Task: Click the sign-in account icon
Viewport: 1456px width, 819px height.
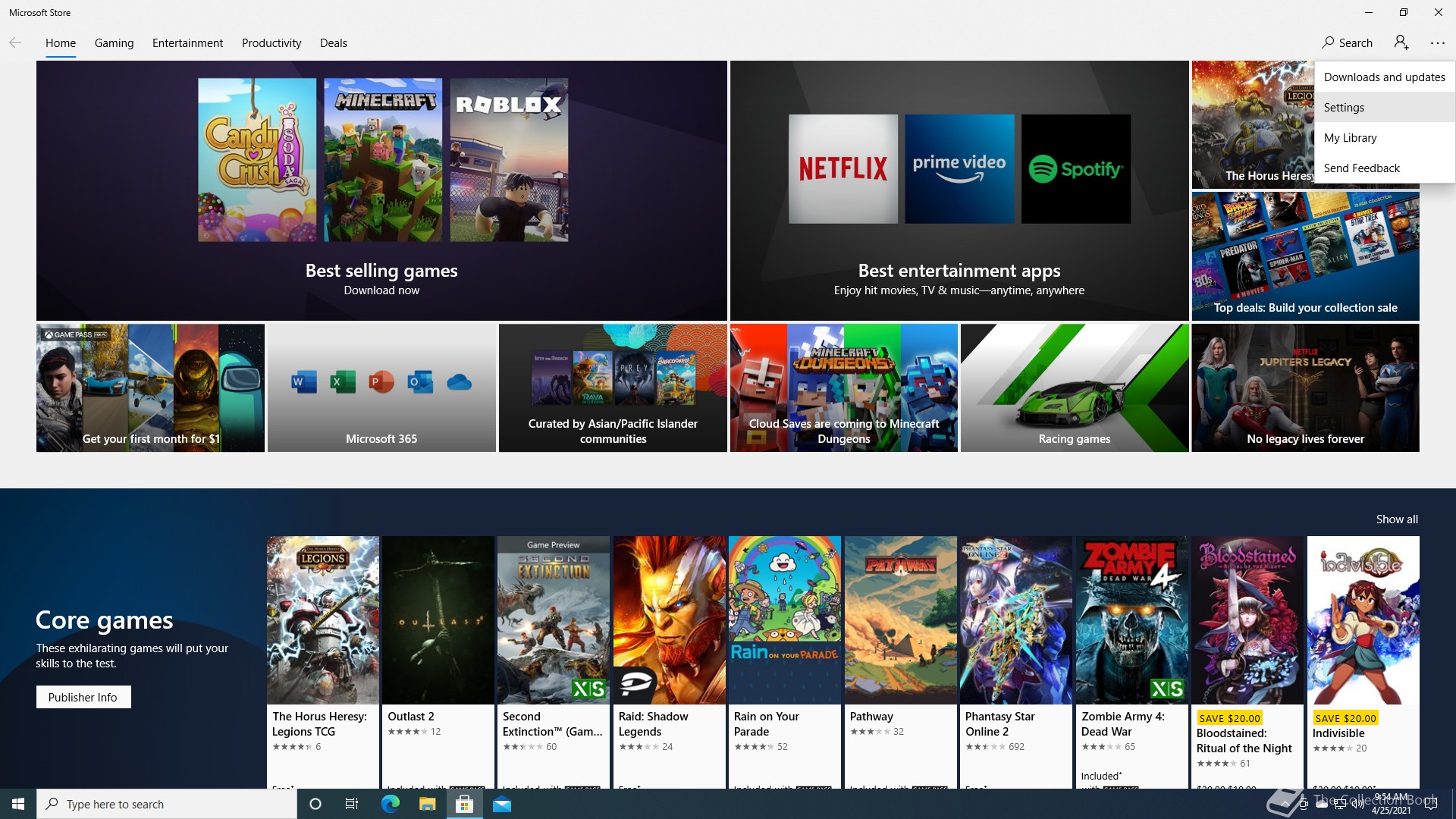Action: click(x=1401, y=42)
